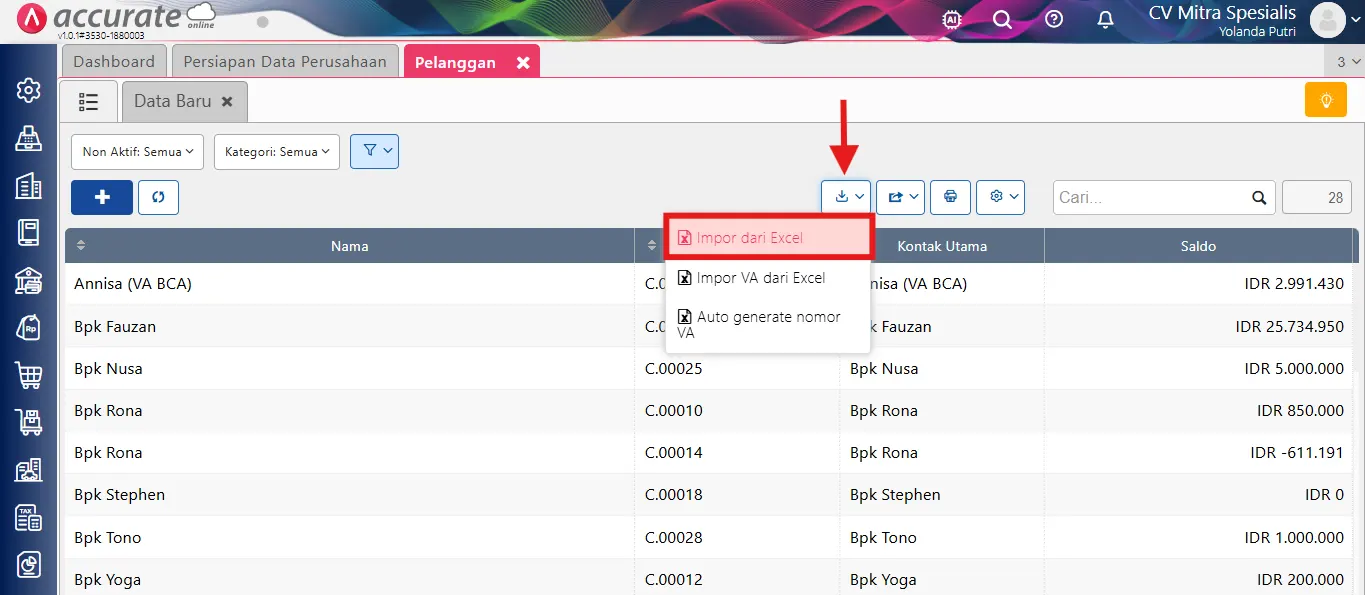Screen dimensions: 1365x595
Task: Expand the Non Aktif: Semua filter dropdown
Action: coord(137,152)
